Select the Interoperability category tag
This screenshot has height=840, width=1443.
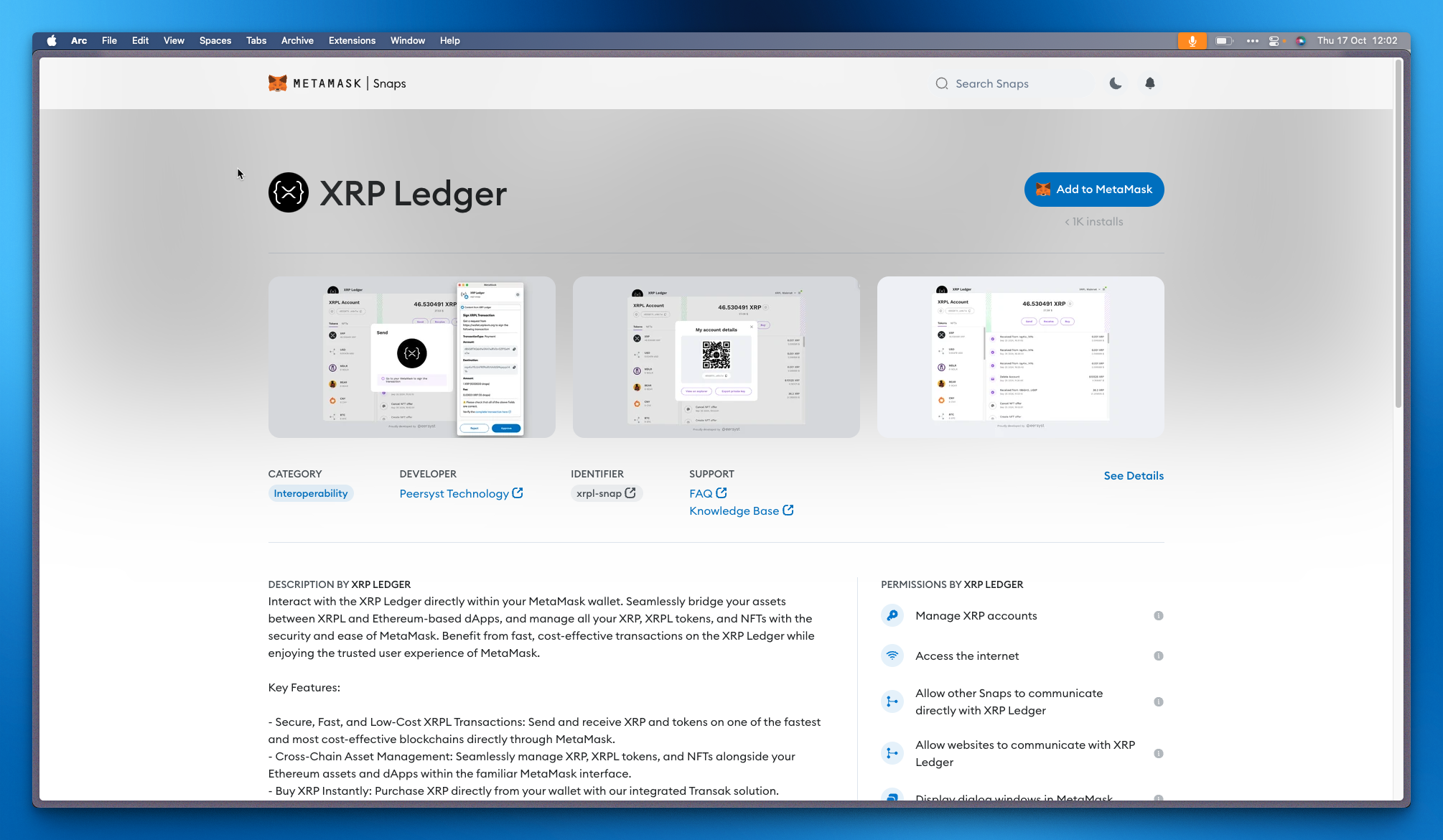tap(311, 493)
